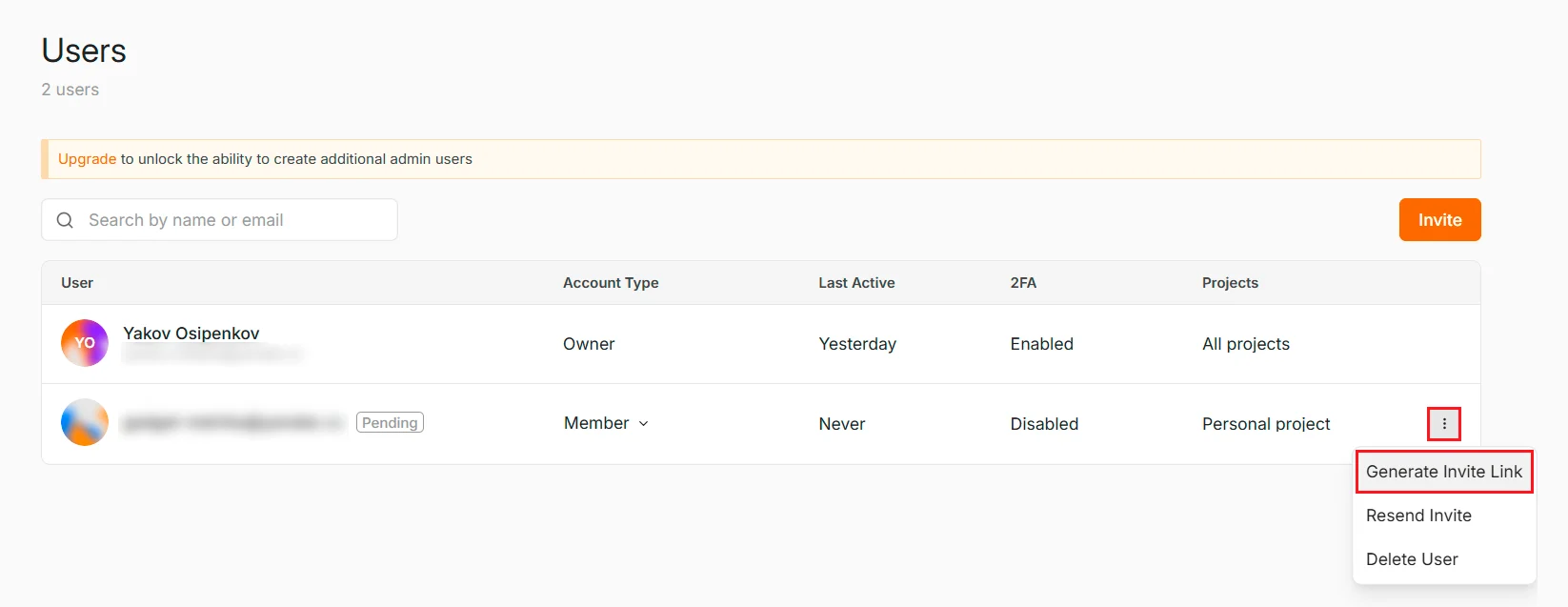The width and height of the screenshot is (1568, 607).
Task: Click the Yakov Osipenkov name
Action: (191, 334)
